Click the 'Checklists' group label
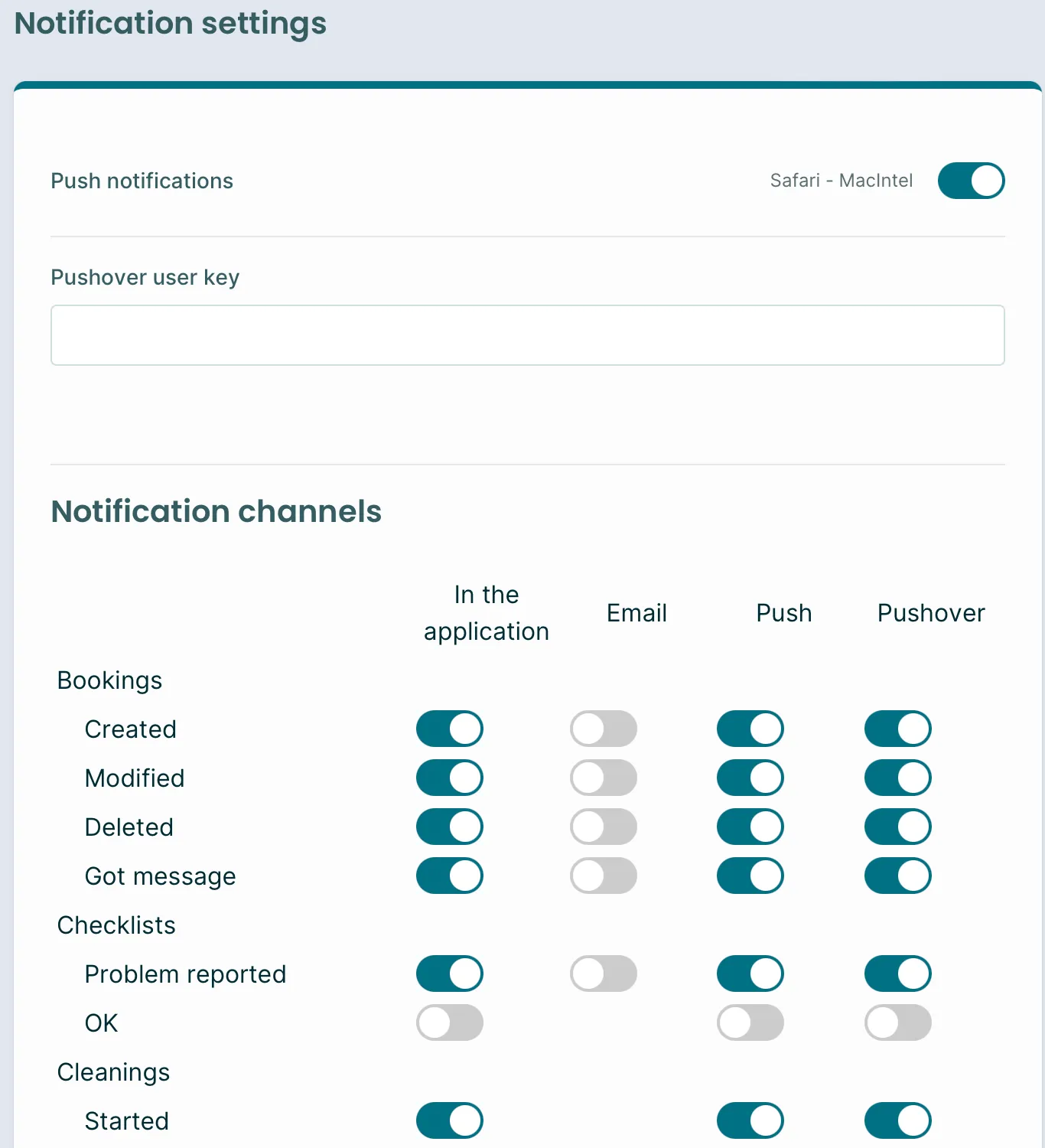Viewport: 1045px width, 1148px height. (x=116, y=925)
